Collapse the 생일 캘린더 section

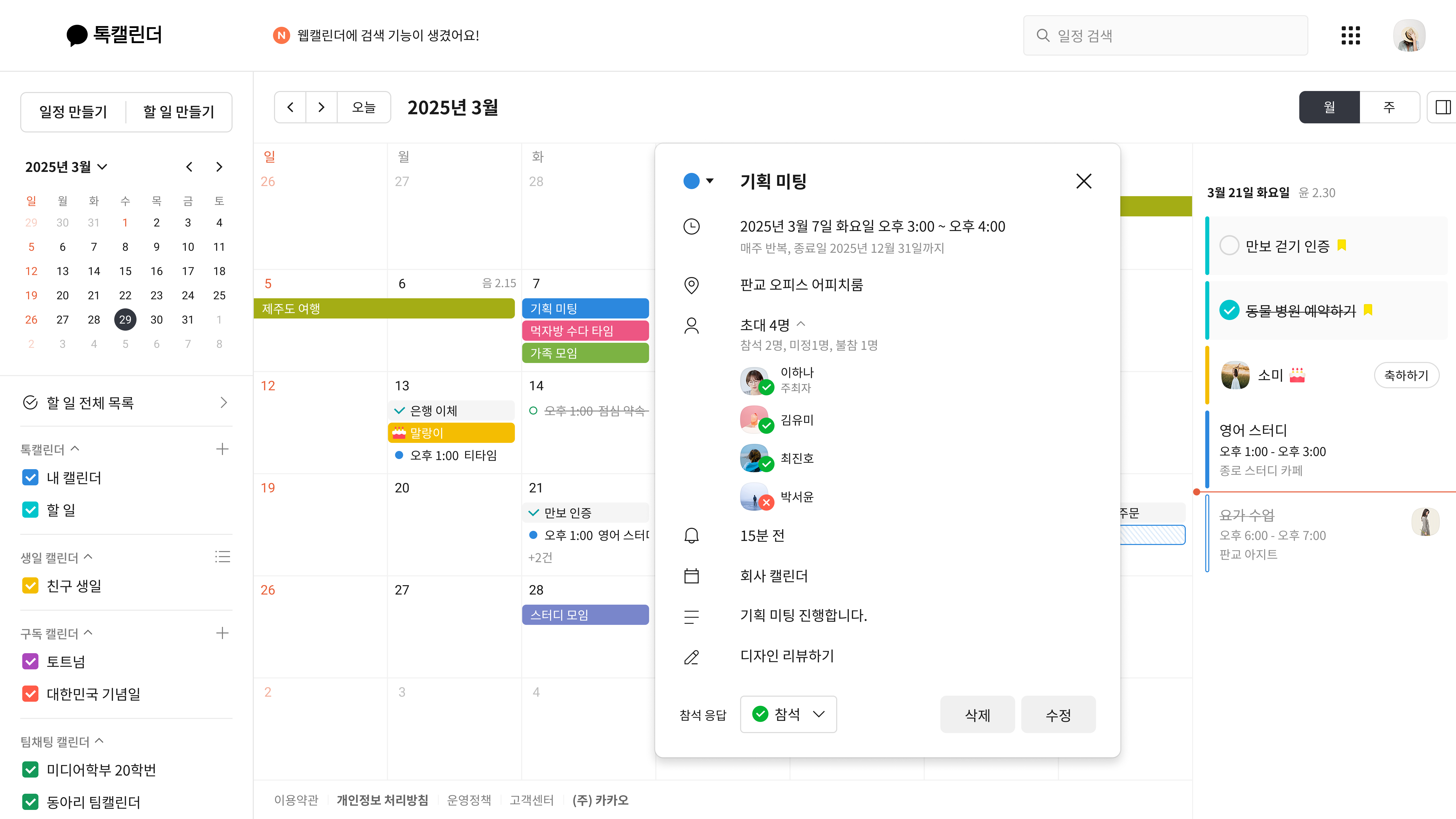[x=88, y=557]
